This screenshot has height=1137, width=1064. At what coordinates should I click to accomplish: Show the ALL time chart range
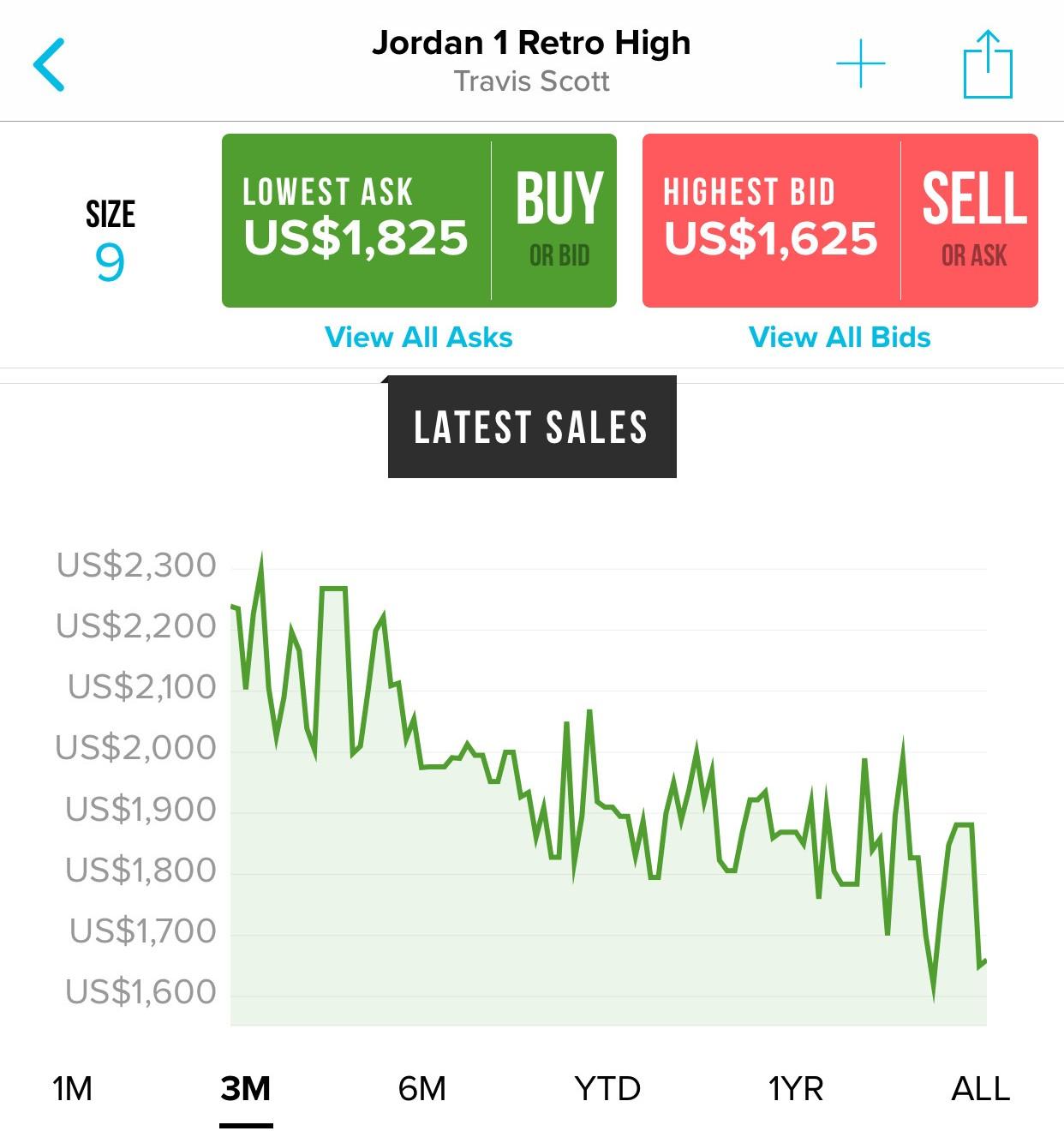tap(981, 1089)
